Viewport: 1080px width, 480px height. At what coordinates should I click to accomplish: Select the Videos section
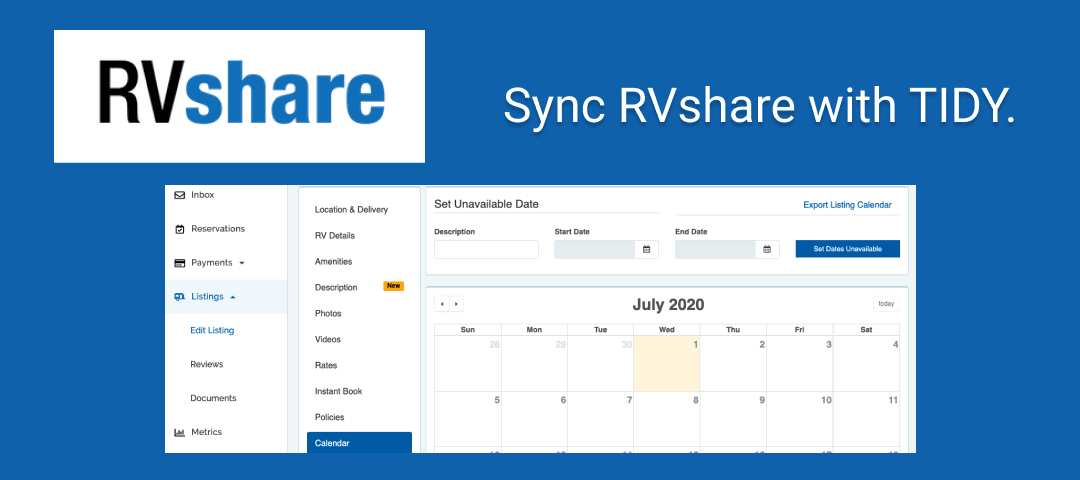point(328,340)
